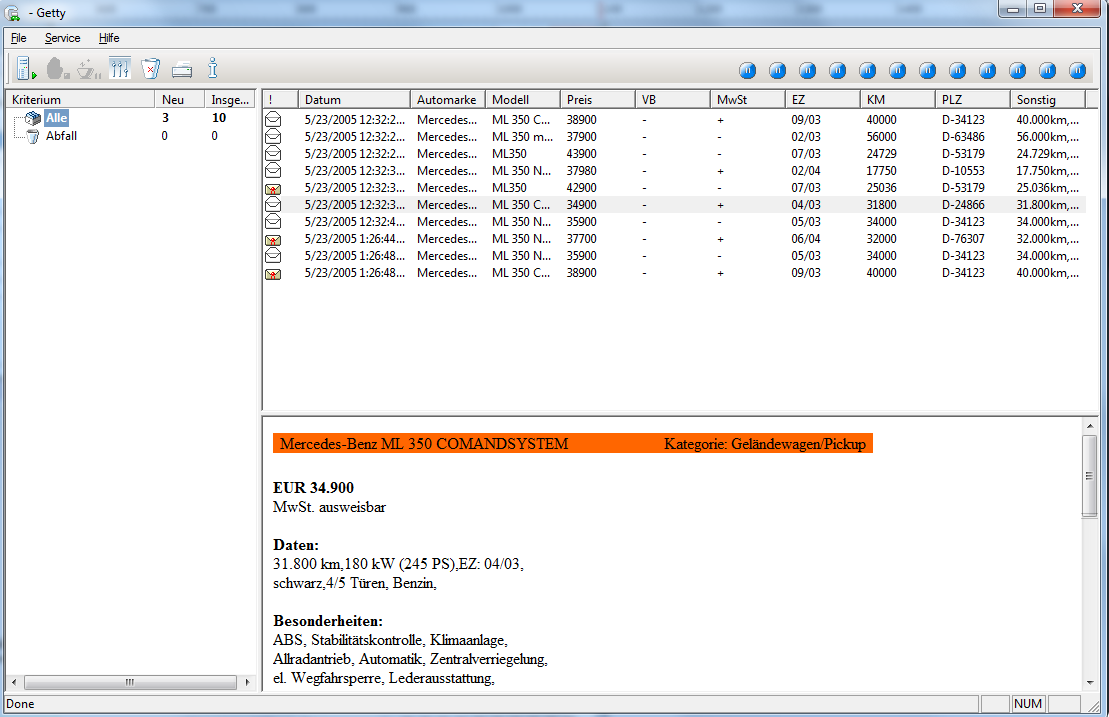Click the detail pane scroll-down arrow

coord(1090,682)
